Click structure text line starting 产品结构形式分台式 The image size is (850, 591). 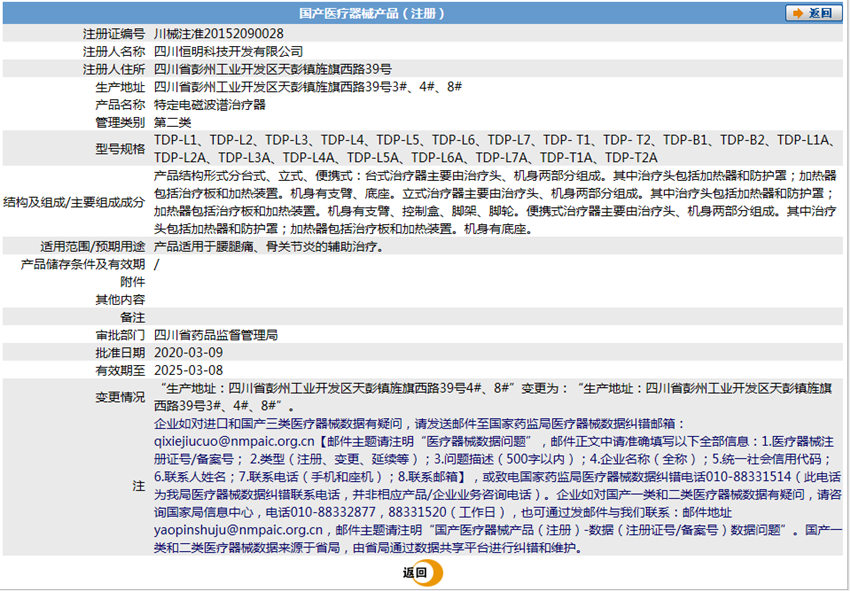[x=495, y=176]
